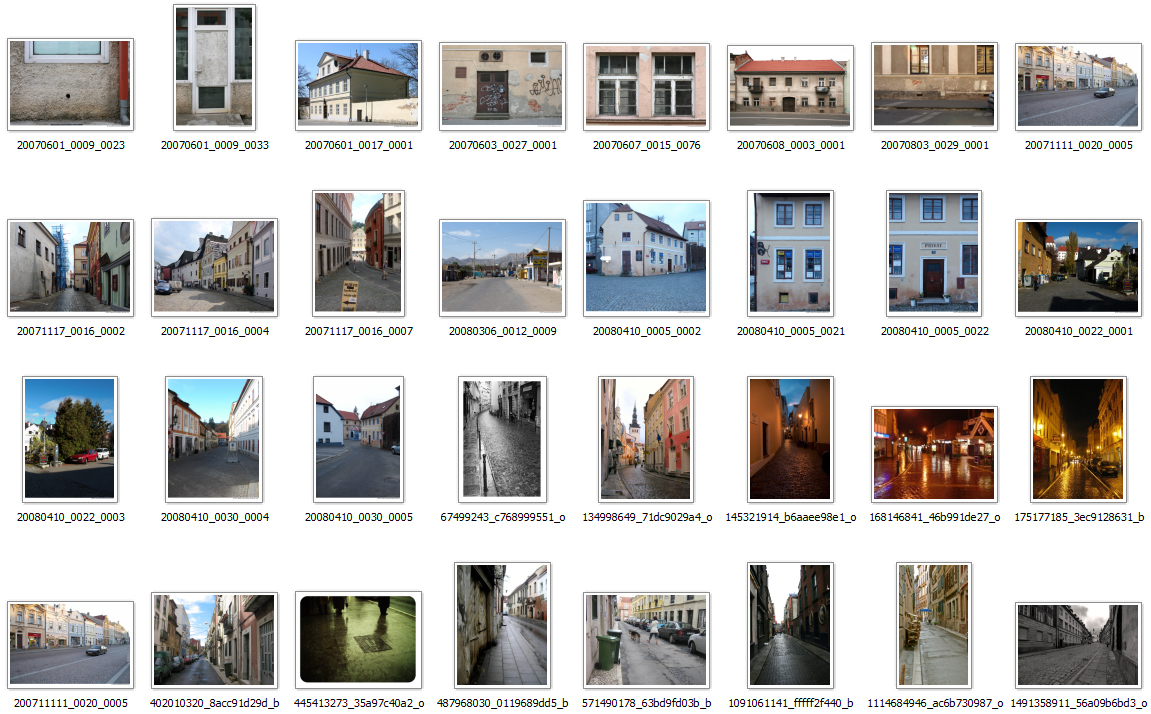Click the 20080410_0022_0003 tree thumbnail

pyautogui.click(x=70, y=439)
